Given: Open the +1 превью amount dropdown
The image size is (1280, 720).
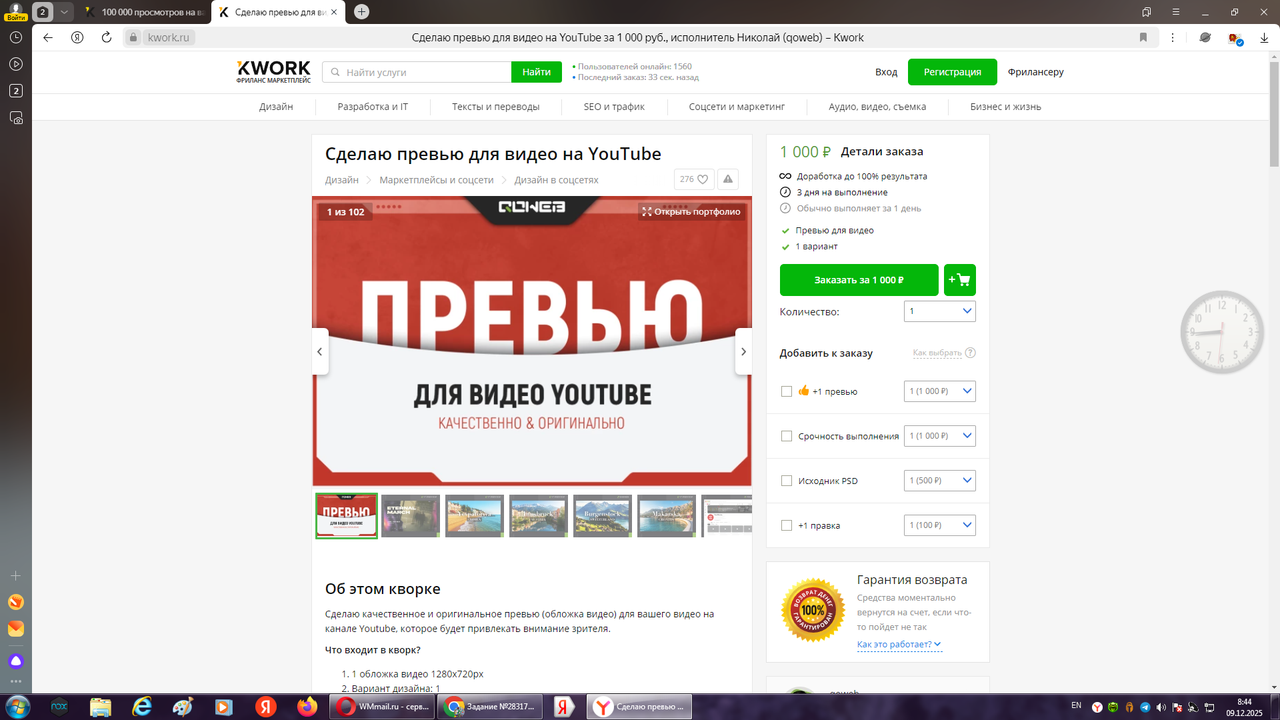Looking at the screenshot, I should click(x=939, y=391).
